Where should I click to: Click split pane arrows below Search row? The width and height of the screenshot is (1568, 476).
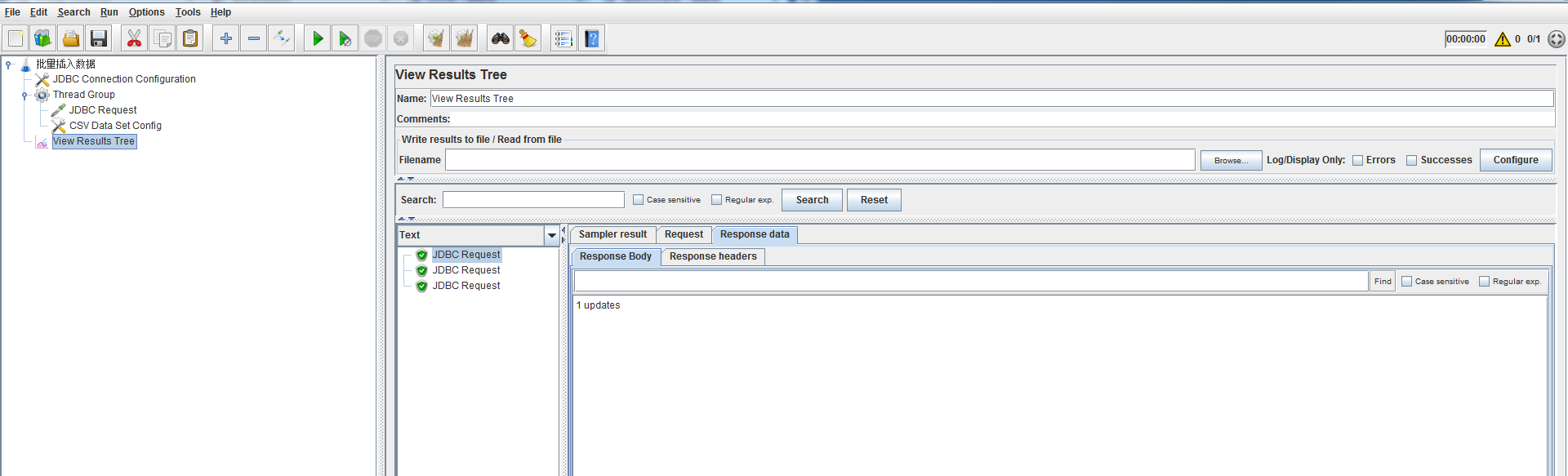click(x=406, y=219)
